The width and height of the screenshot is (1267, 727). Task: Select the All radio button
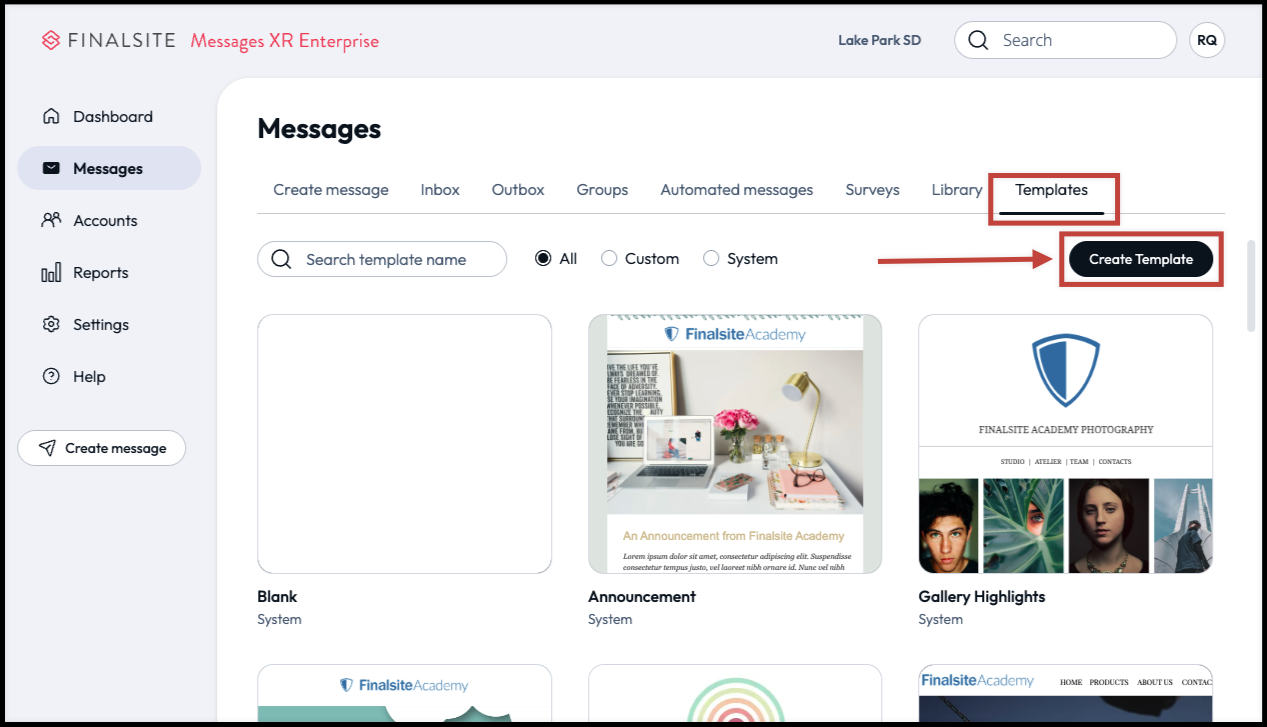[543, 259]
